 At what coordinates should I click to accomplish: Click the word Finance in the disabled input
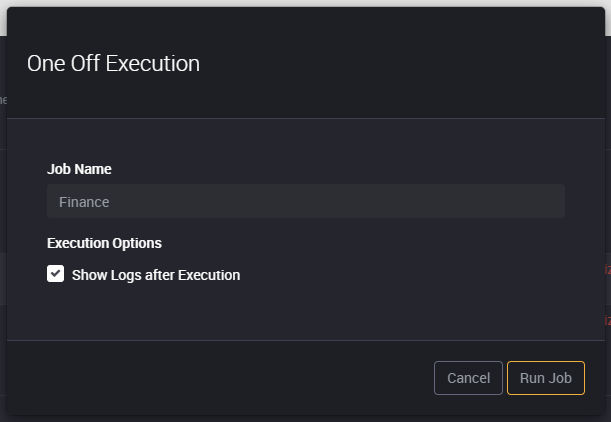[x=84, y=202]
